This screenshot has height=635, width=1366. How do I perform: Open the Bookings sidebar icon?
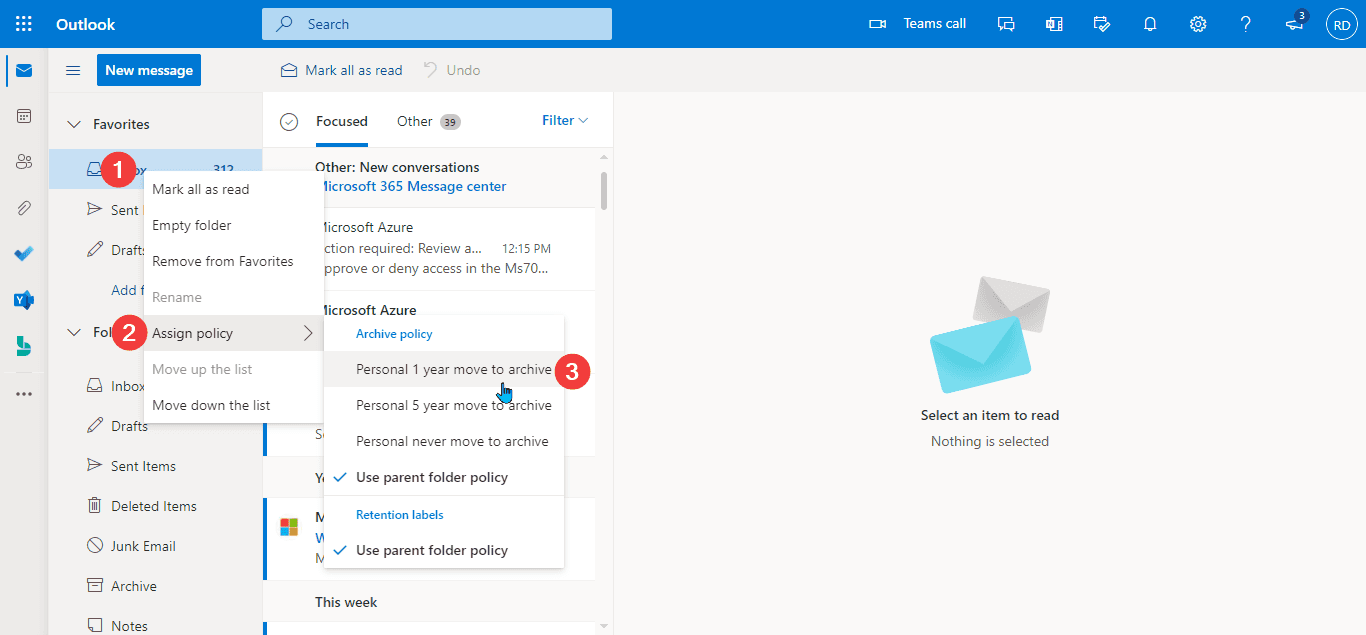tap(24, 346)
